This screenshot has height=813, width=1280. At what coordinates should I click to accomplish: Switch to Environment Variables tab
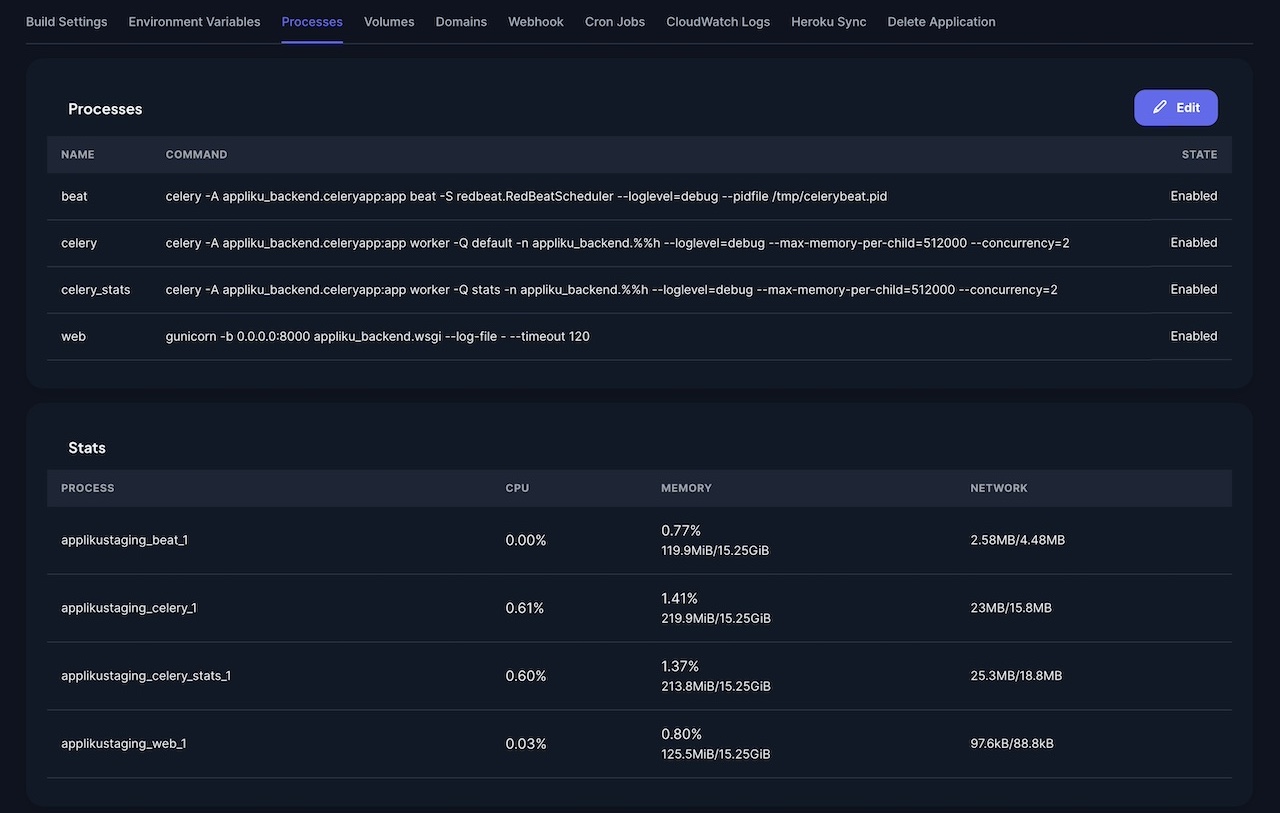(194, 21)
